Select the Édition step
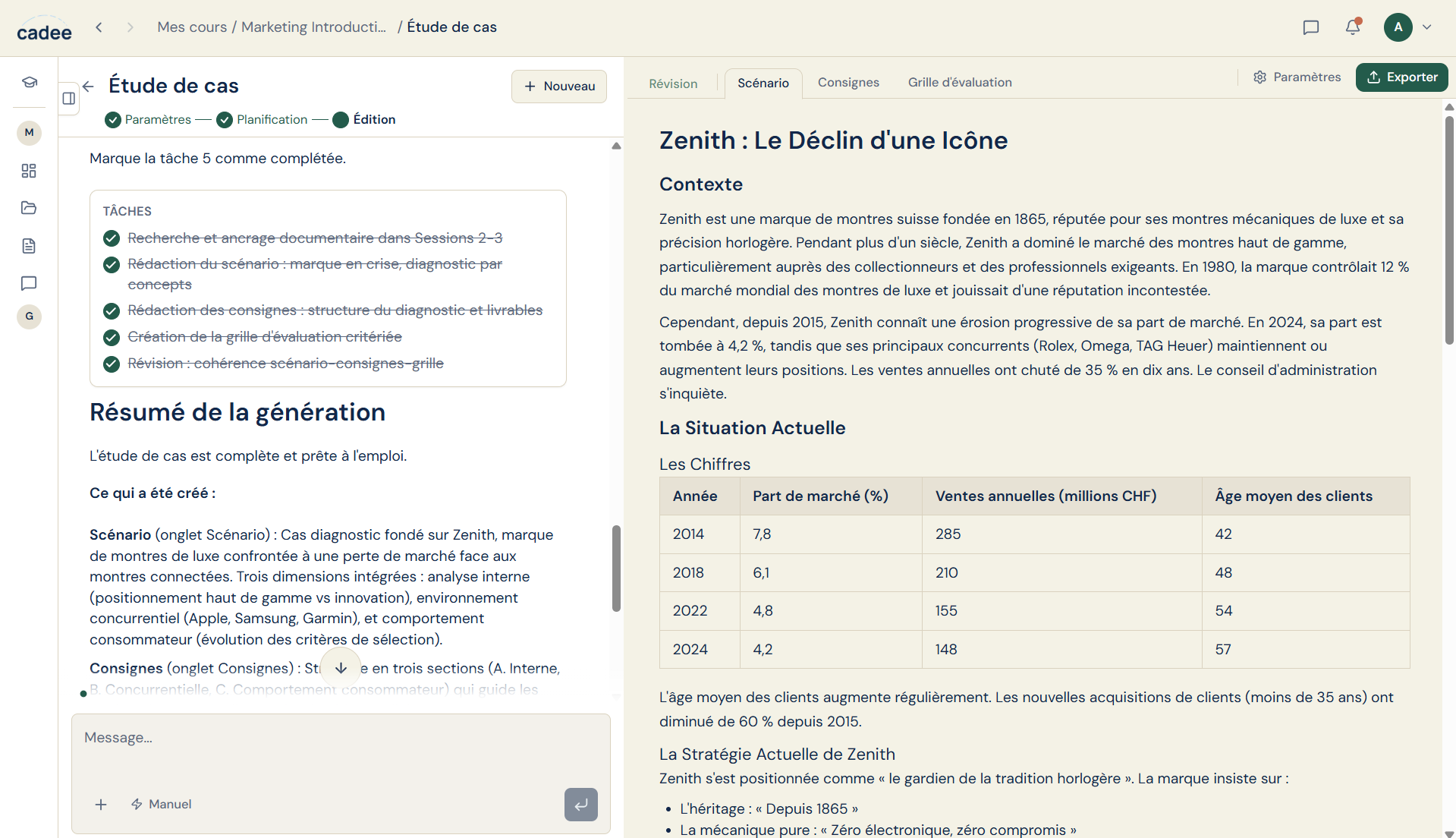 click(364, 120)
